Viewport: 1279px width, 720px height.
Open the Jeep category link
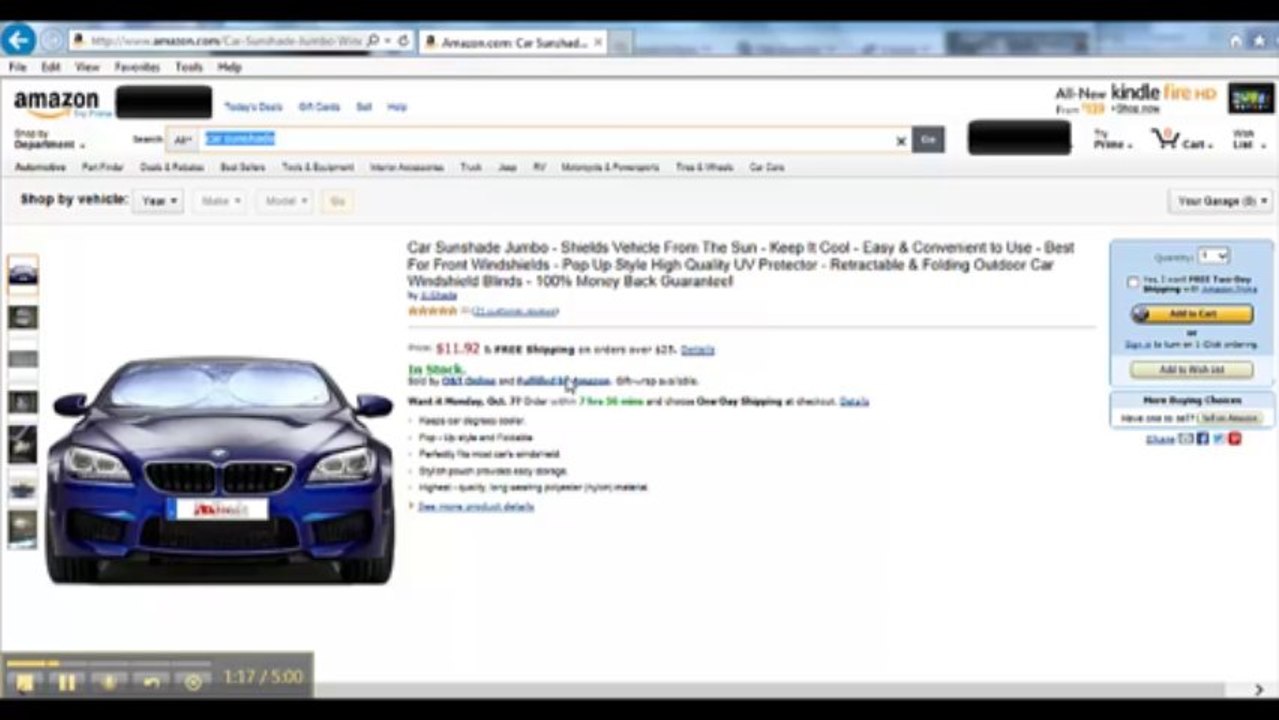tap(507, 167)
